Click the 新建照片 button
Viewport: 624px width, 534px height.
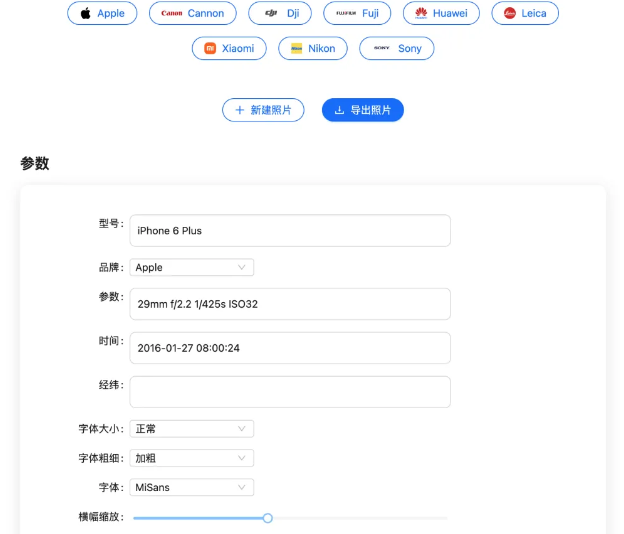click(263, 110)
